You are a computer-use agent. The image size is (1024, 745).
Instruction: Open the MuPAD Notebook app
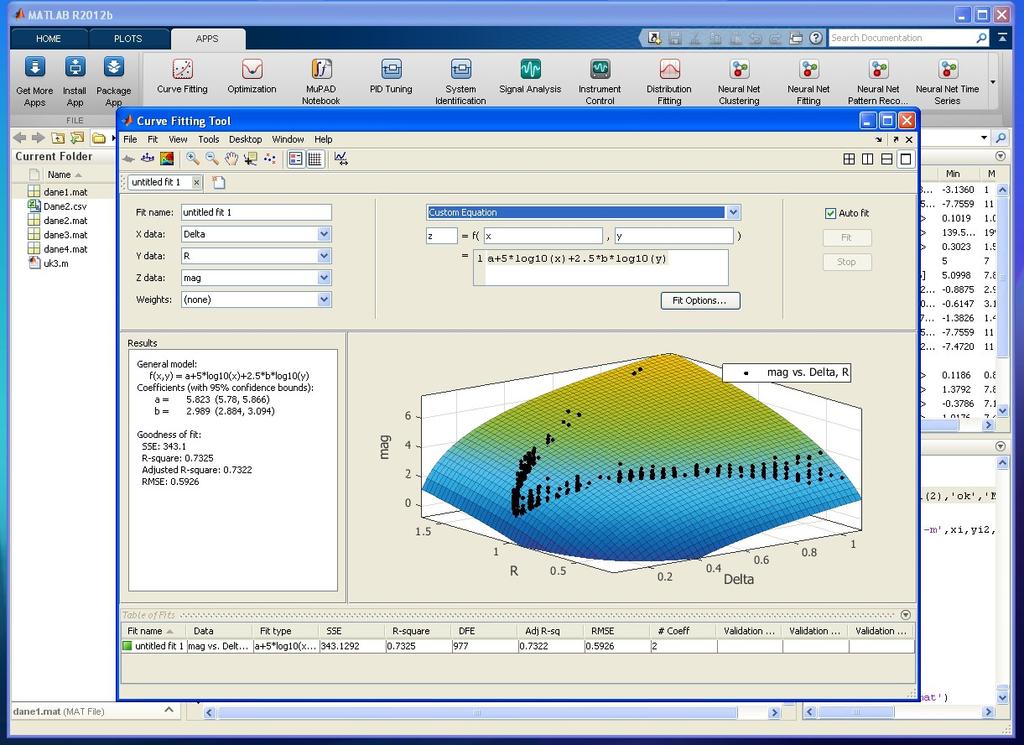coord(321,82)
